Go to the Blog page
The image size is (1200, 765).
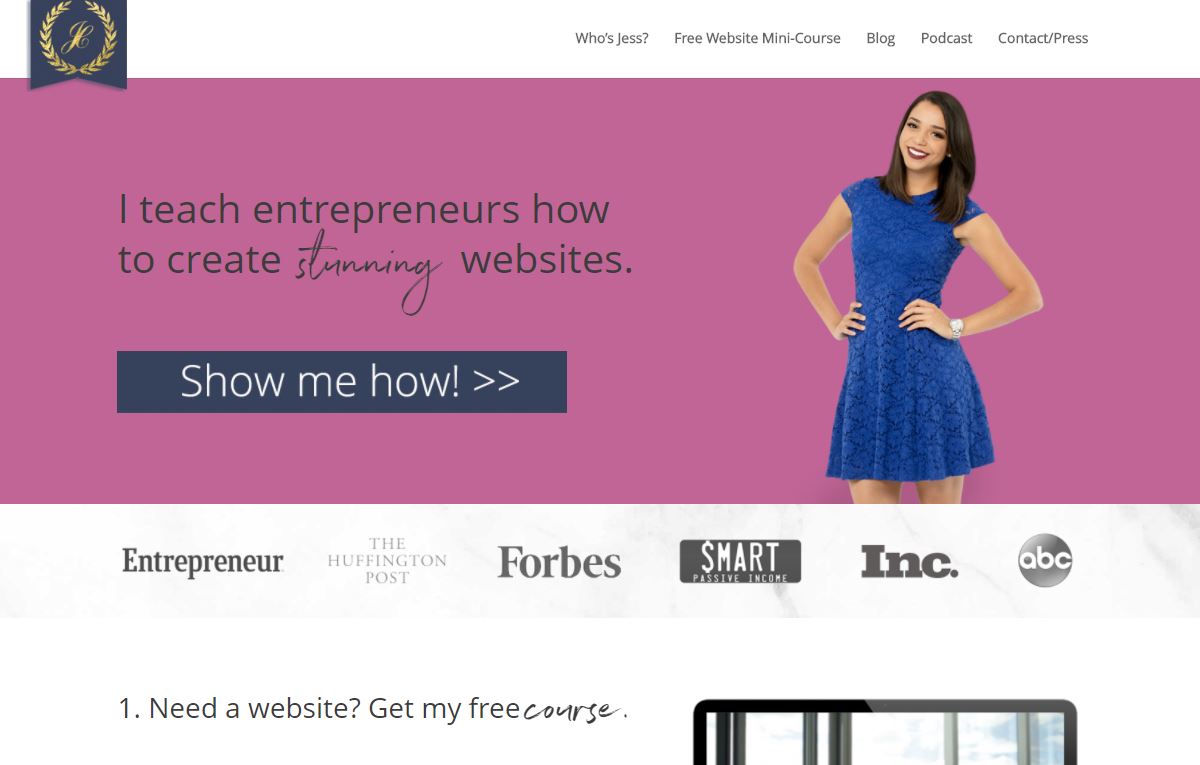[881, 38]
